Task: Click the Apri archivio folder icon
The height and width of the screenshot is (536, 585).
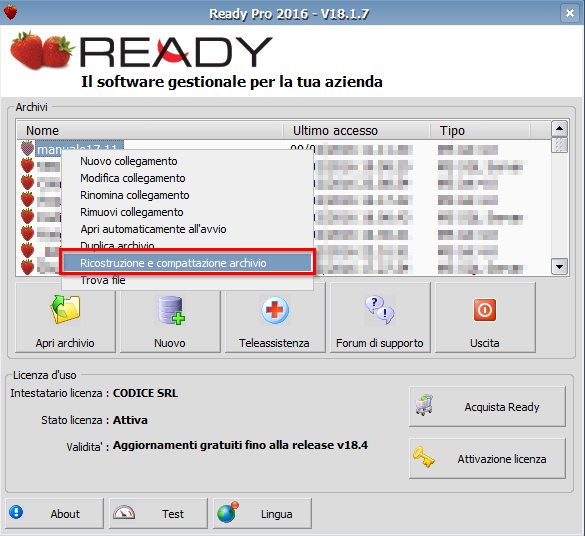Action: (x=65, y=309)
